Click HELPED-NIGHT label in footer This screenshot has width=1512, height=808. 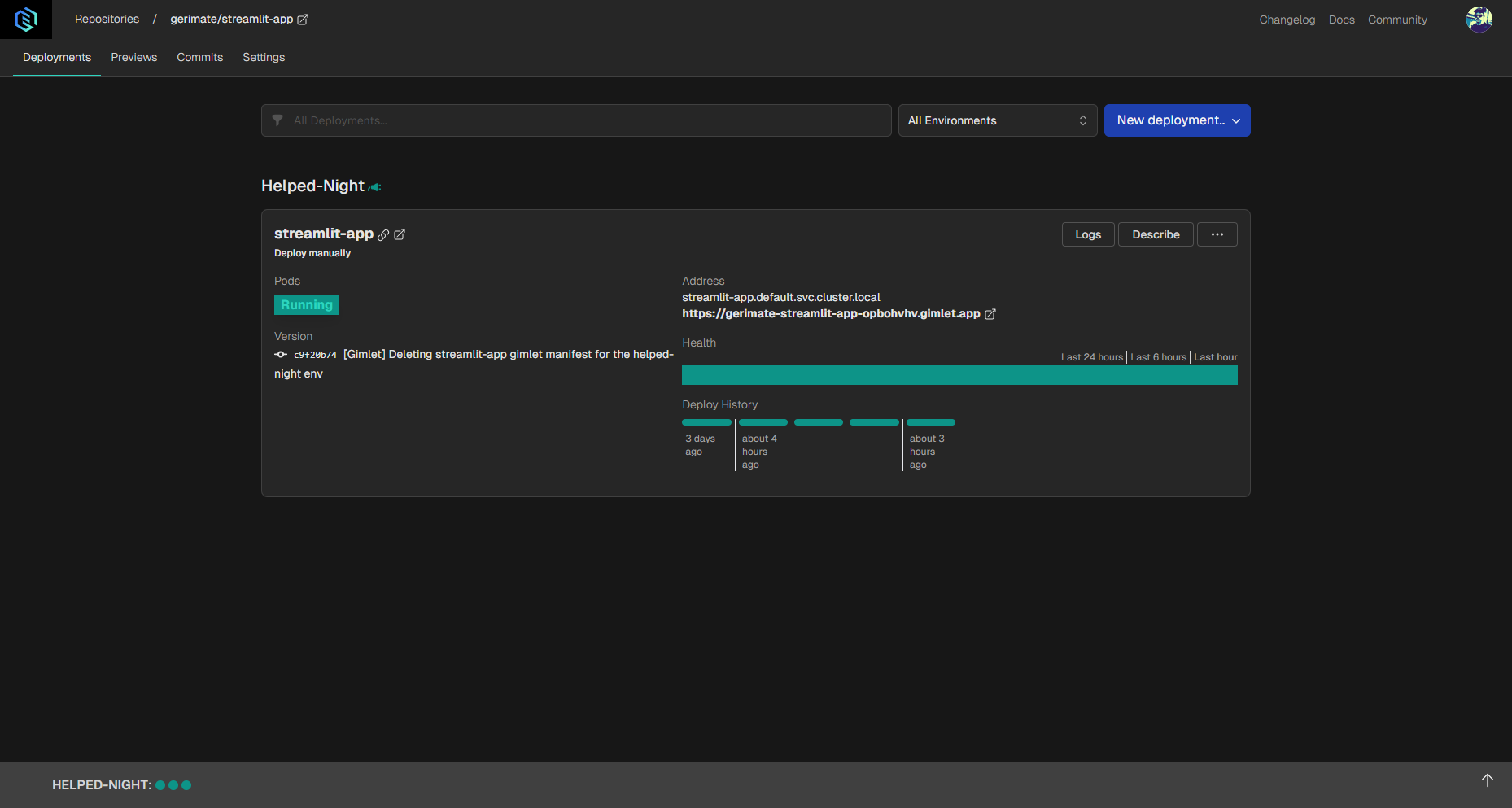coord(102,785)
